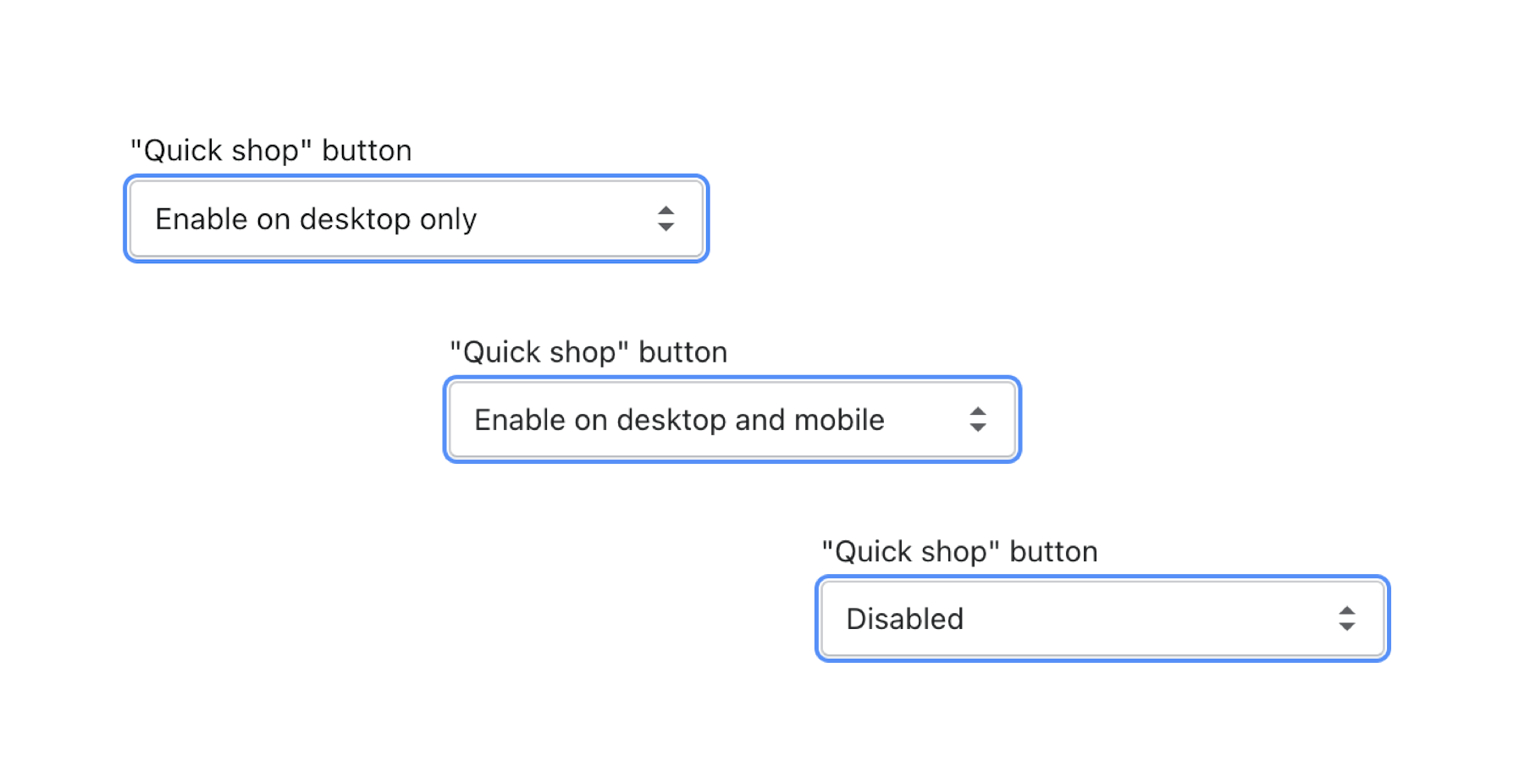Click the "Quick shop" button label above "Enable on desktop only"

click(x=271, y=151)
